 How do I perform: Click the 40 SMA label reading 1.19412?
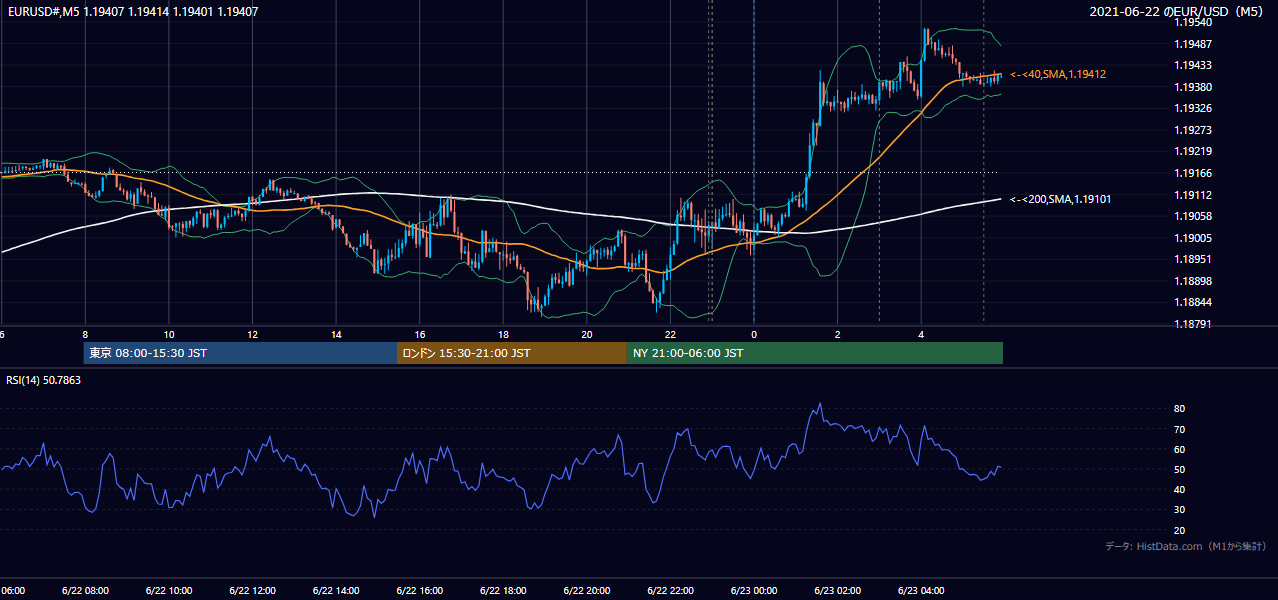[x=1058, y=74]
